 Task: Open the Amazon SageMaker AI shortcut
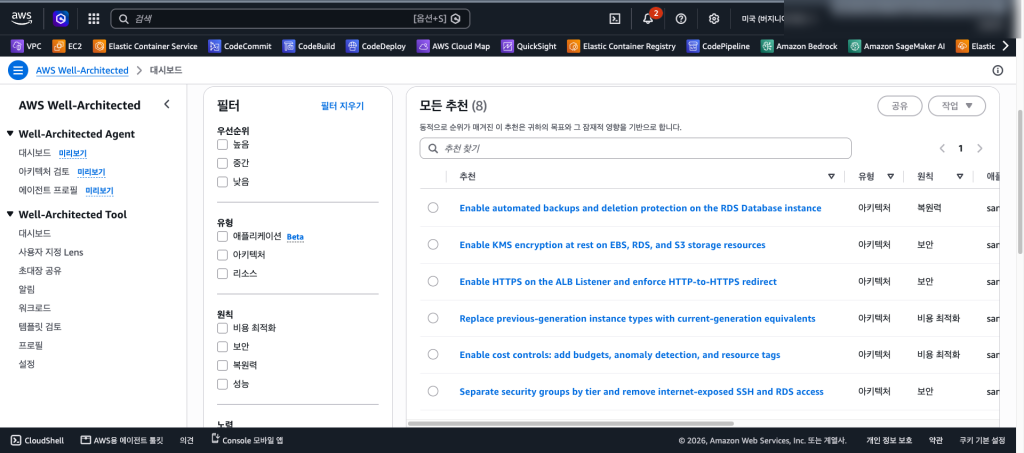pyautogui.click(x=897, y=46)
